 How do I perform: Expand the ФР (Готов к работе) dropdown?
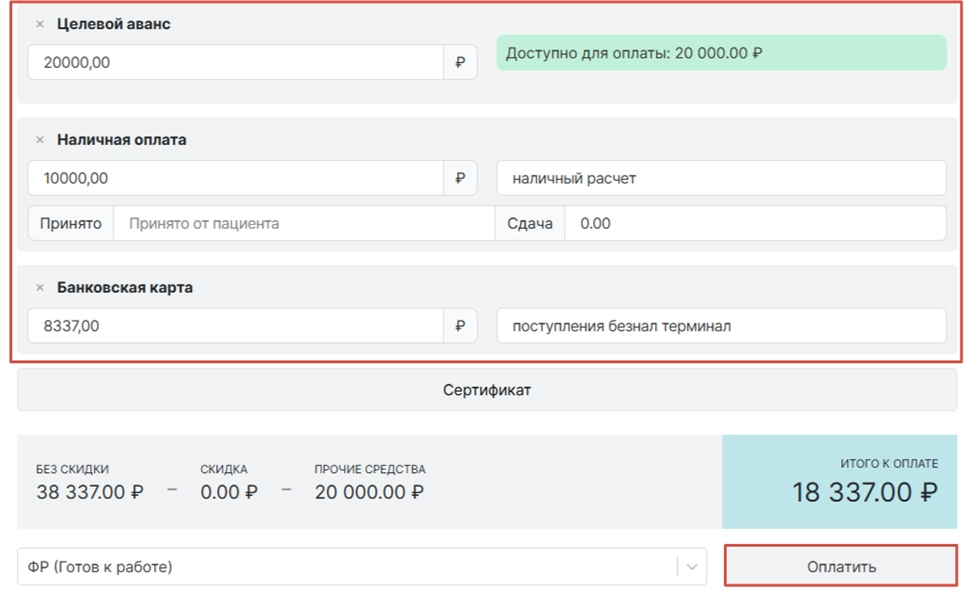click(691, 567)
